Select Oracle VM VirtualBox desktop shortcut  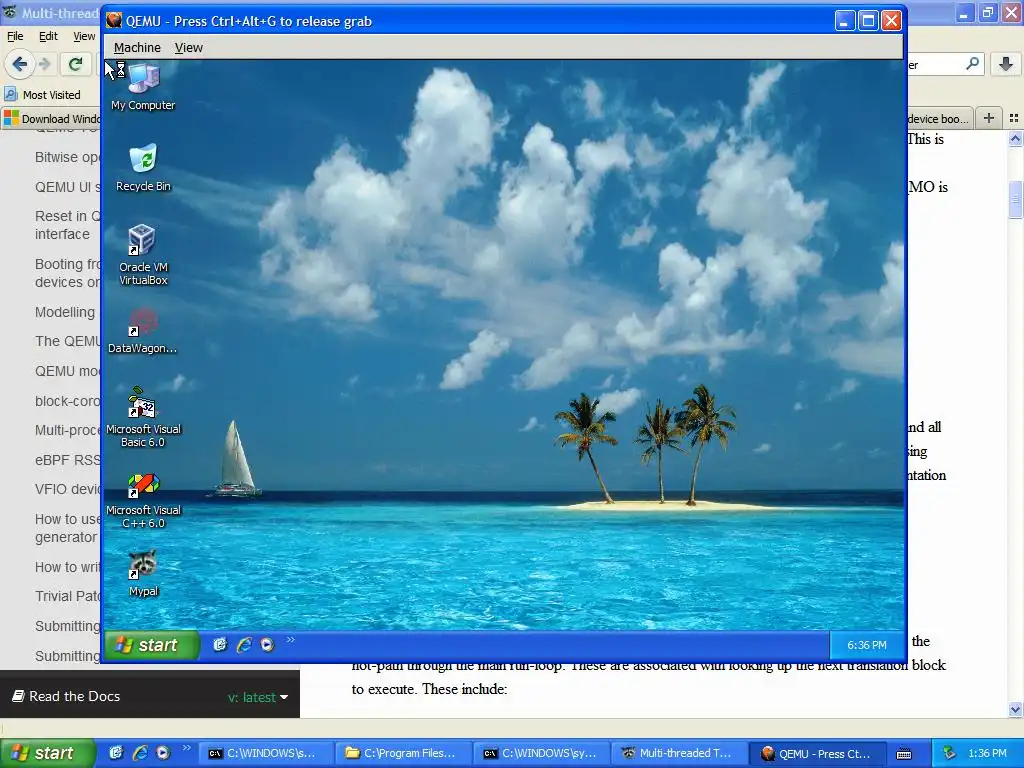[x=143, y=255]
